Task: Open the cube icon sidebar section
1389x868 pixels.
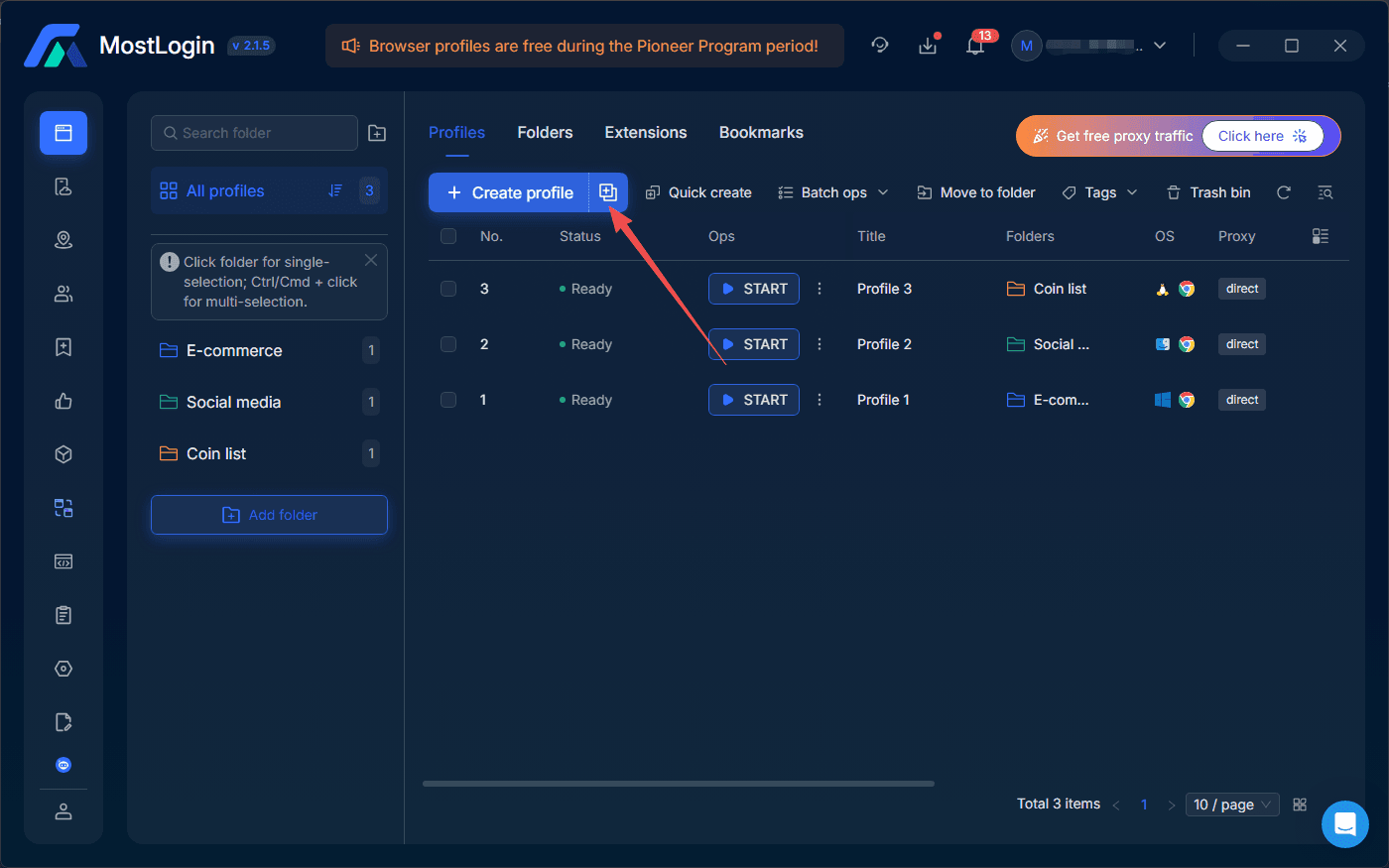Action: (x=63, y=454)
